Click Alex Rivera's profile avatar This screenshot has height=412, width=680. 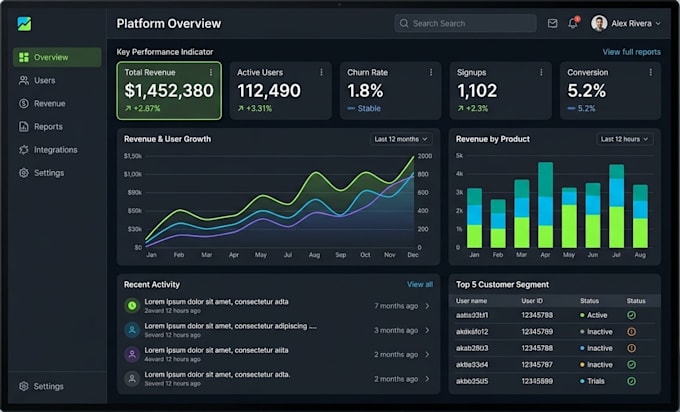pyautogui.click(x=599, y=23)
